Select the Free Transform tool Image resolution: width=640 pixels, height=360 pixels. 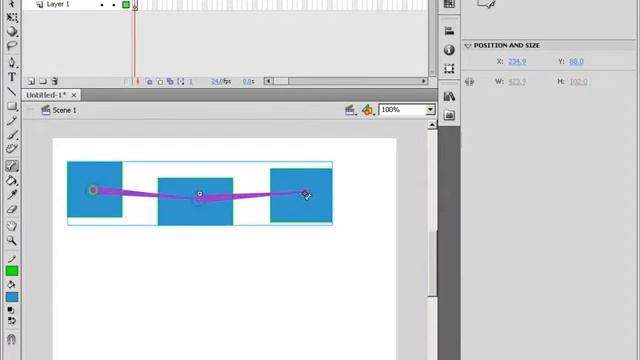point(12,18)
